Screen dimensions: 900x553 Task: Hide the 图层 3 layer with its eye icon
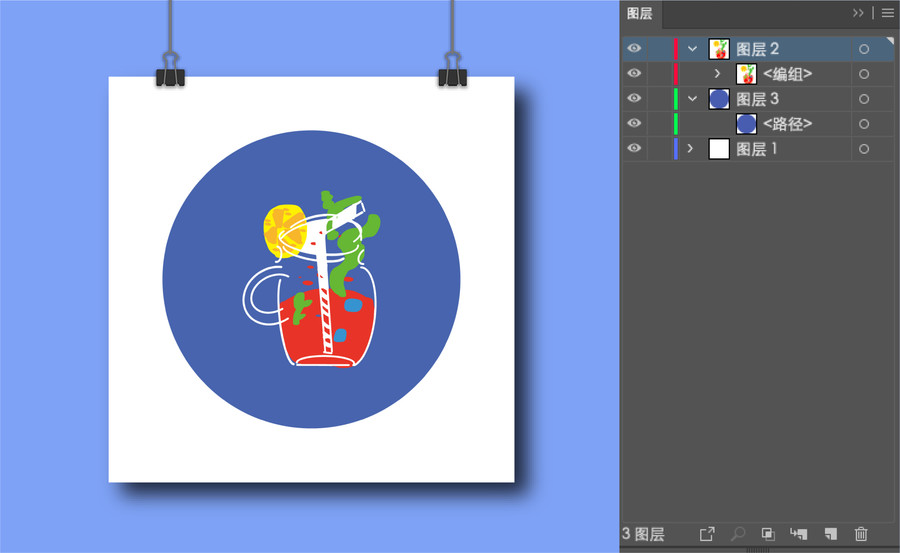pos(634,98)
